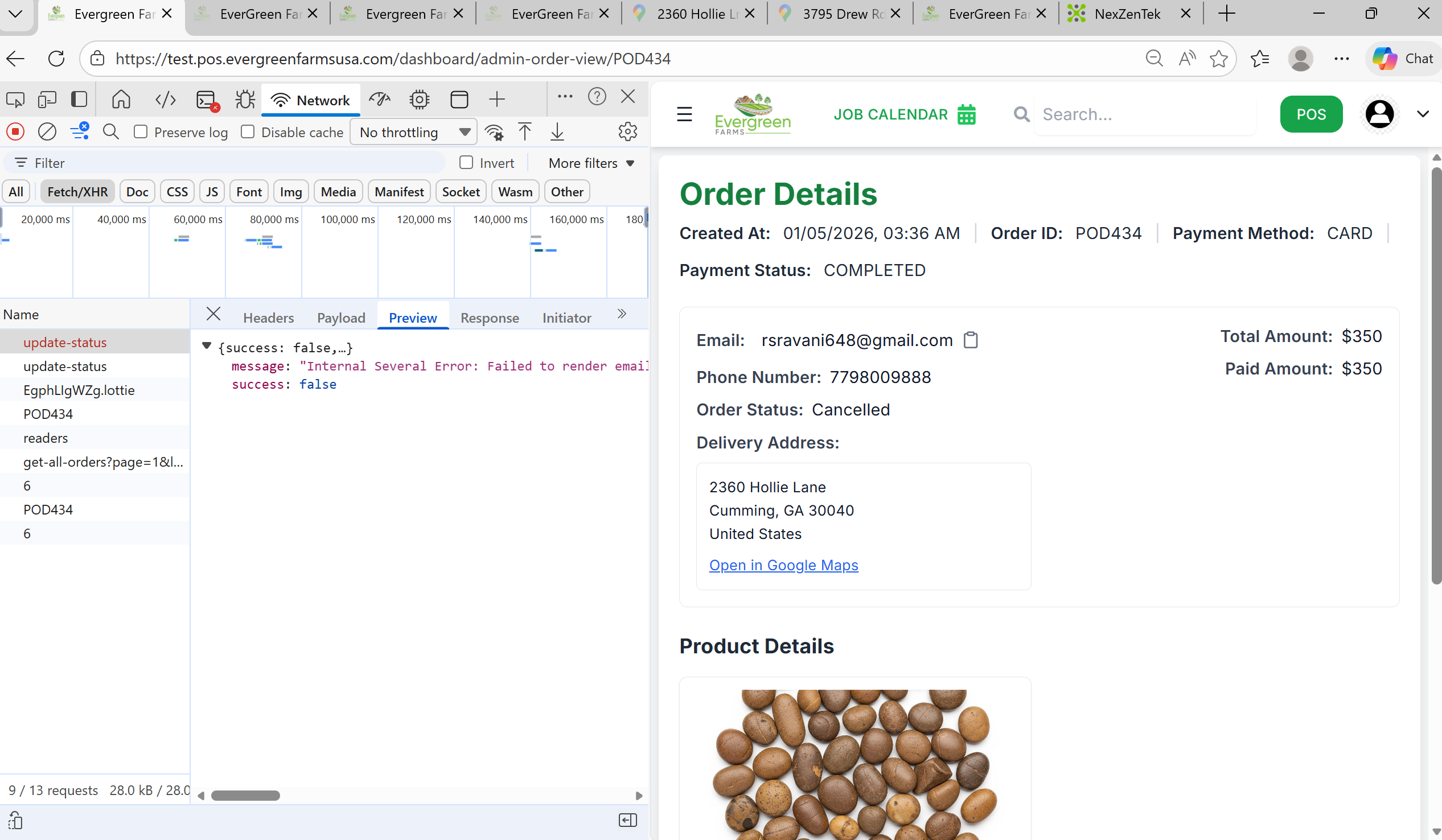Select the Fetch/XHR filter type
Viewport: 1442px width, 840px height.
(77, 192)
